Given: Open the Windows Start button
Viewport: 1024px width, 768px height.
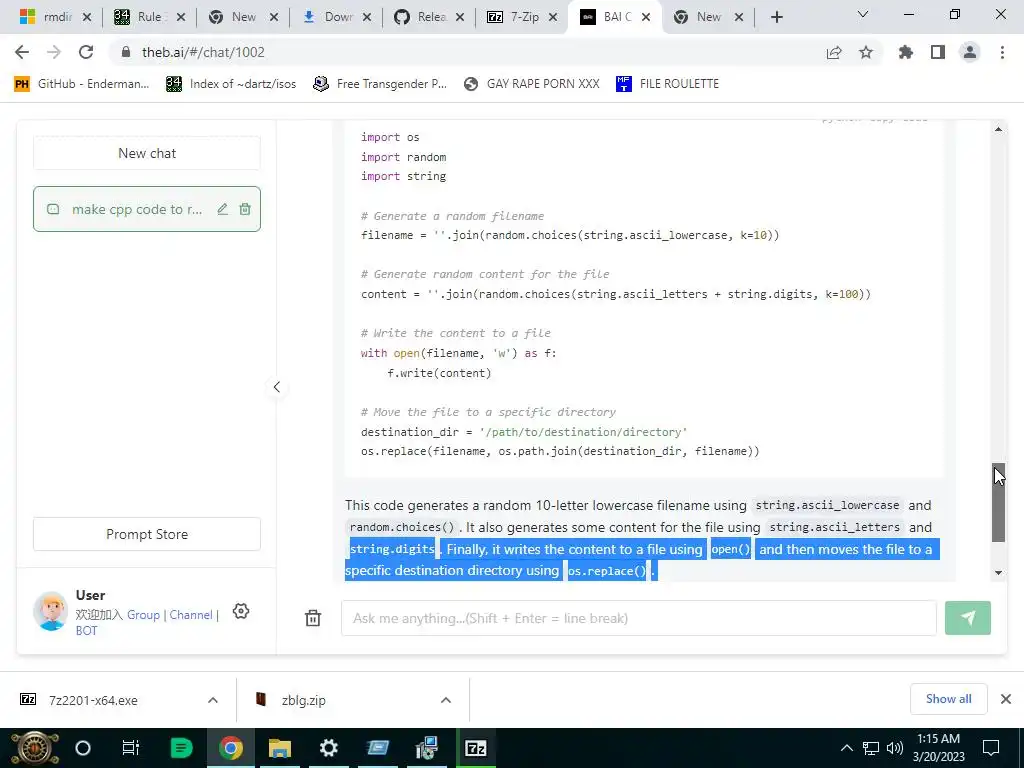Looking at the screenshot, I should coord(34,748).
